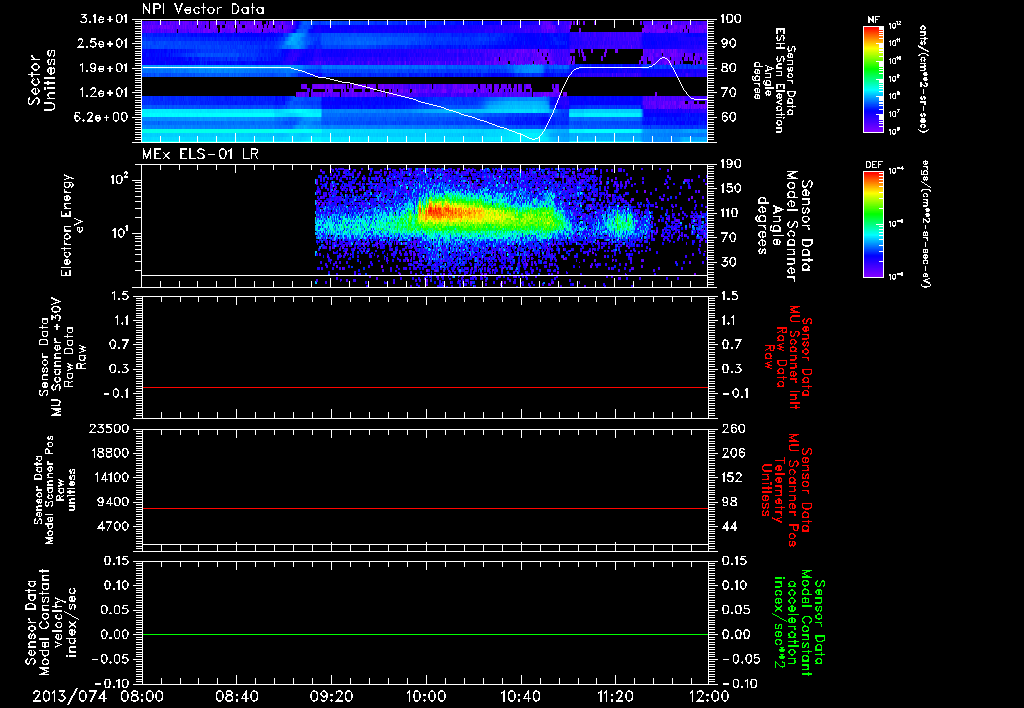Click the '10²' electron energy tick label
Viewport: 1024px width, 708px height.
click(118, 180)
